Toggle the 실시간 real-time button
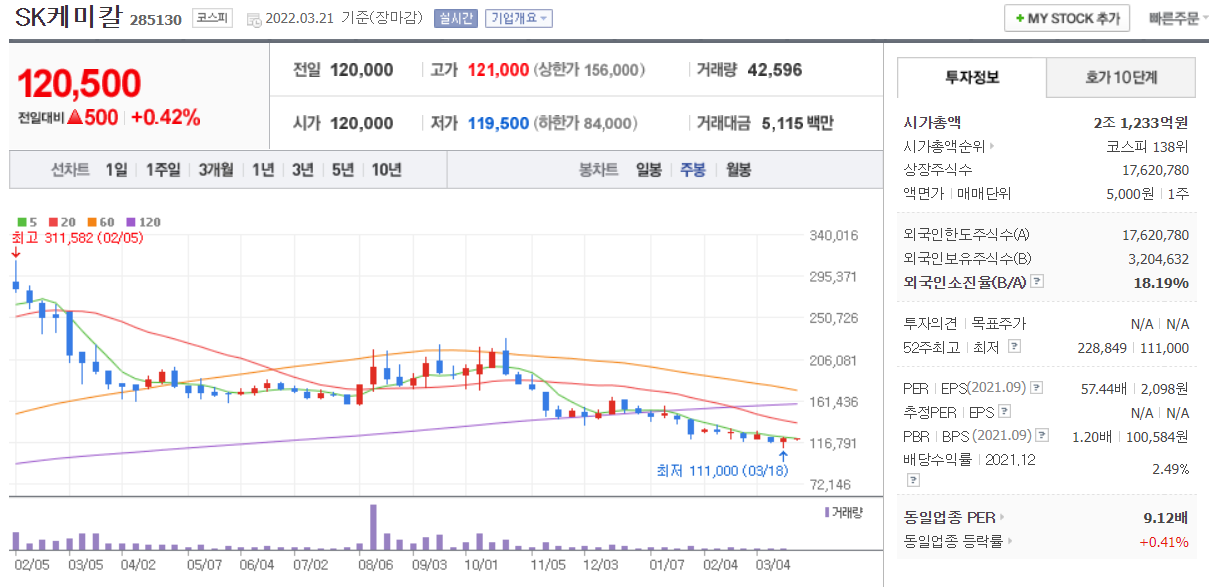 click(x=458, y=19)
